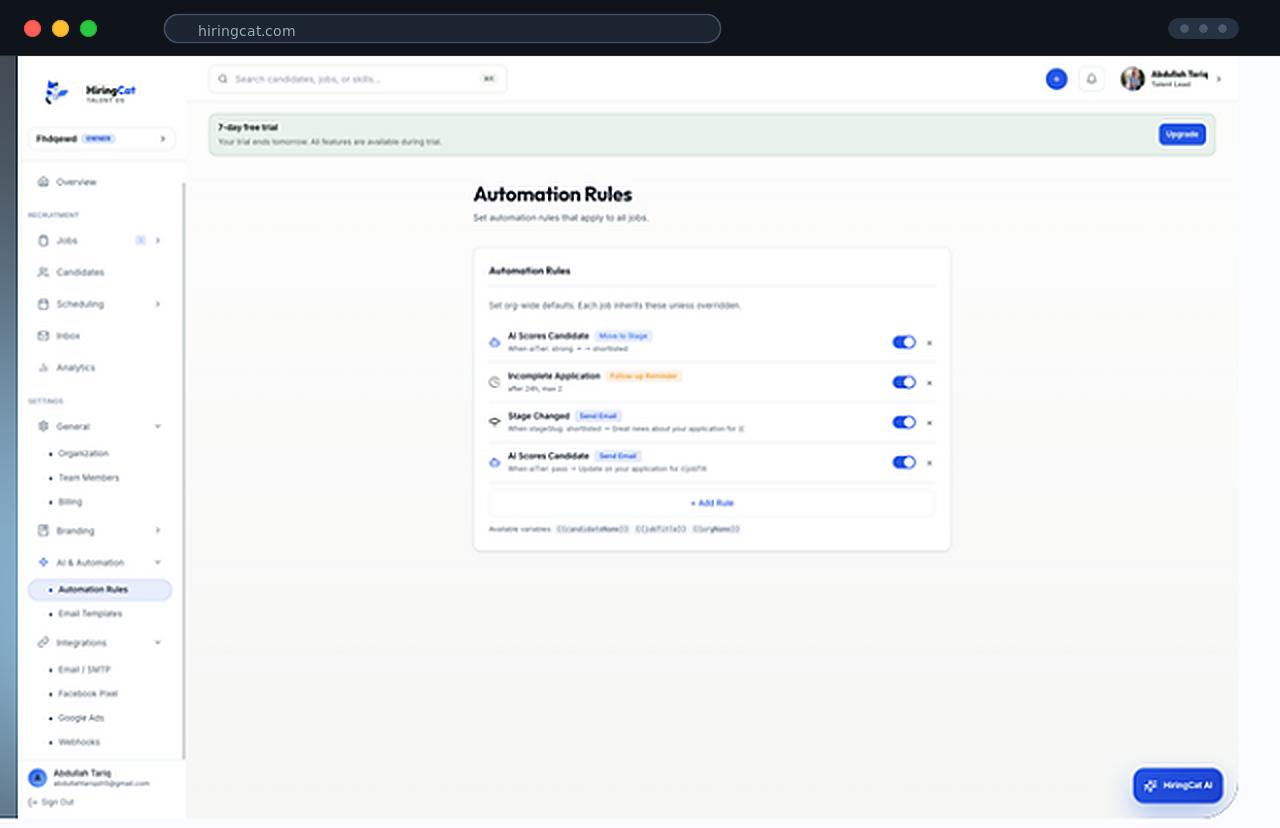Collapse the General section chevron
1280x828 pixels.
point(158,426)
